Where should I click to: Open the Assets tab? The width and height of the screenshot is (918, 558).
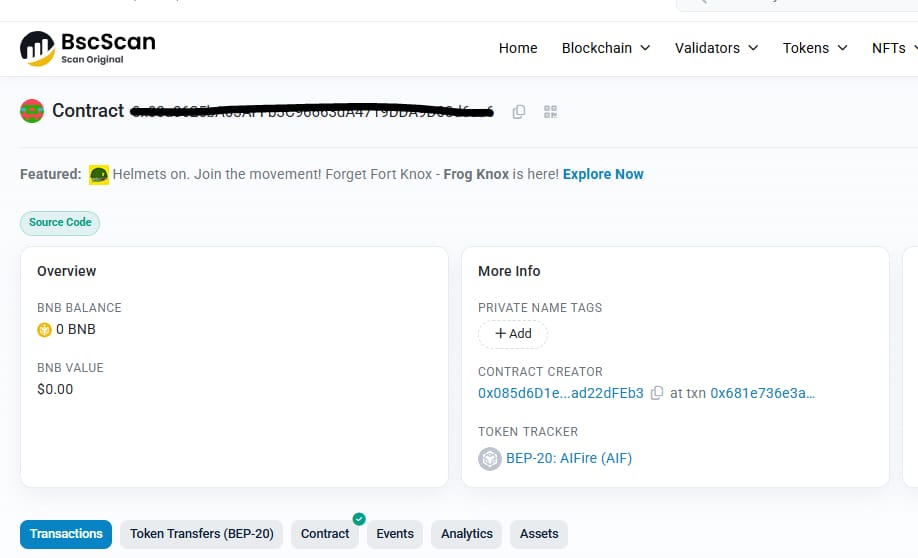click(x=539, y=534)
